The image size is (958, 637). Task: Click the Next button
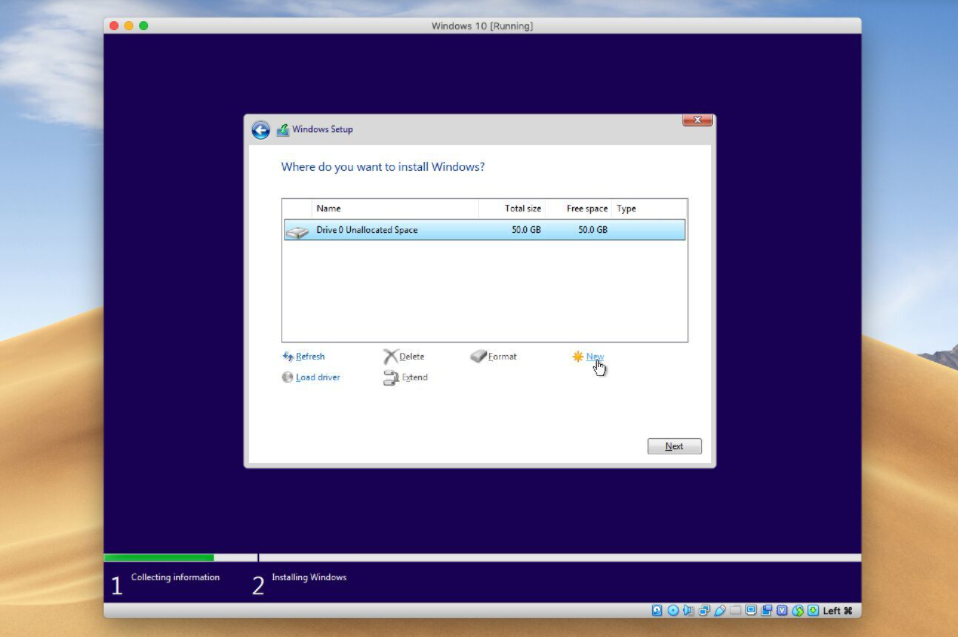tap(675, 446)
